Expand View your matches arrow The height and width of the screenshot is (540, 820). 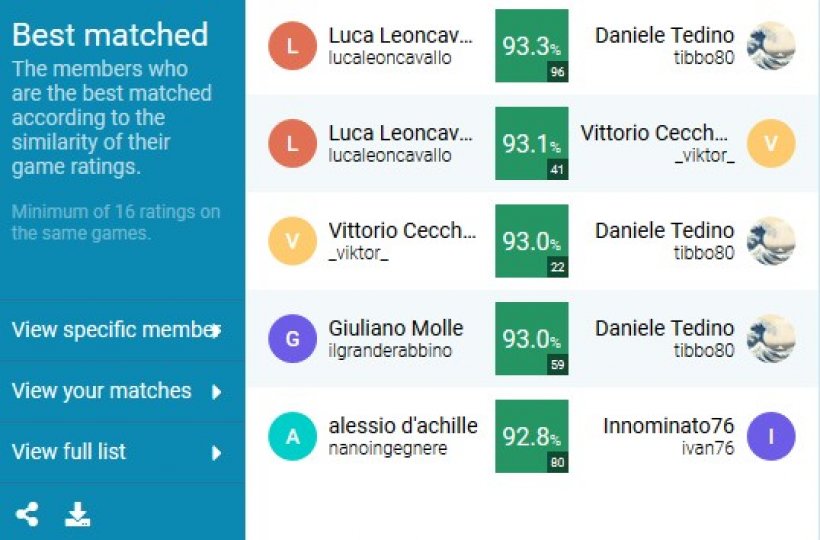click(x=216, y=392)
